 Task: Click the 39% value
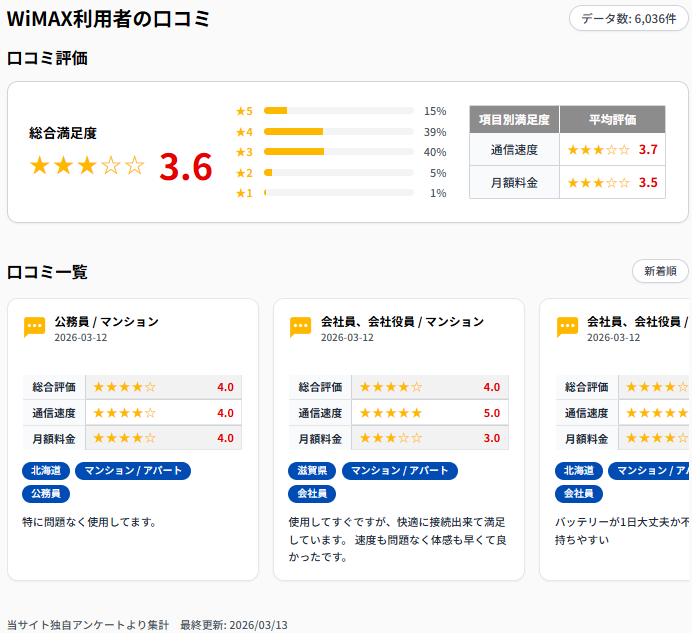(x=435, y=132)
